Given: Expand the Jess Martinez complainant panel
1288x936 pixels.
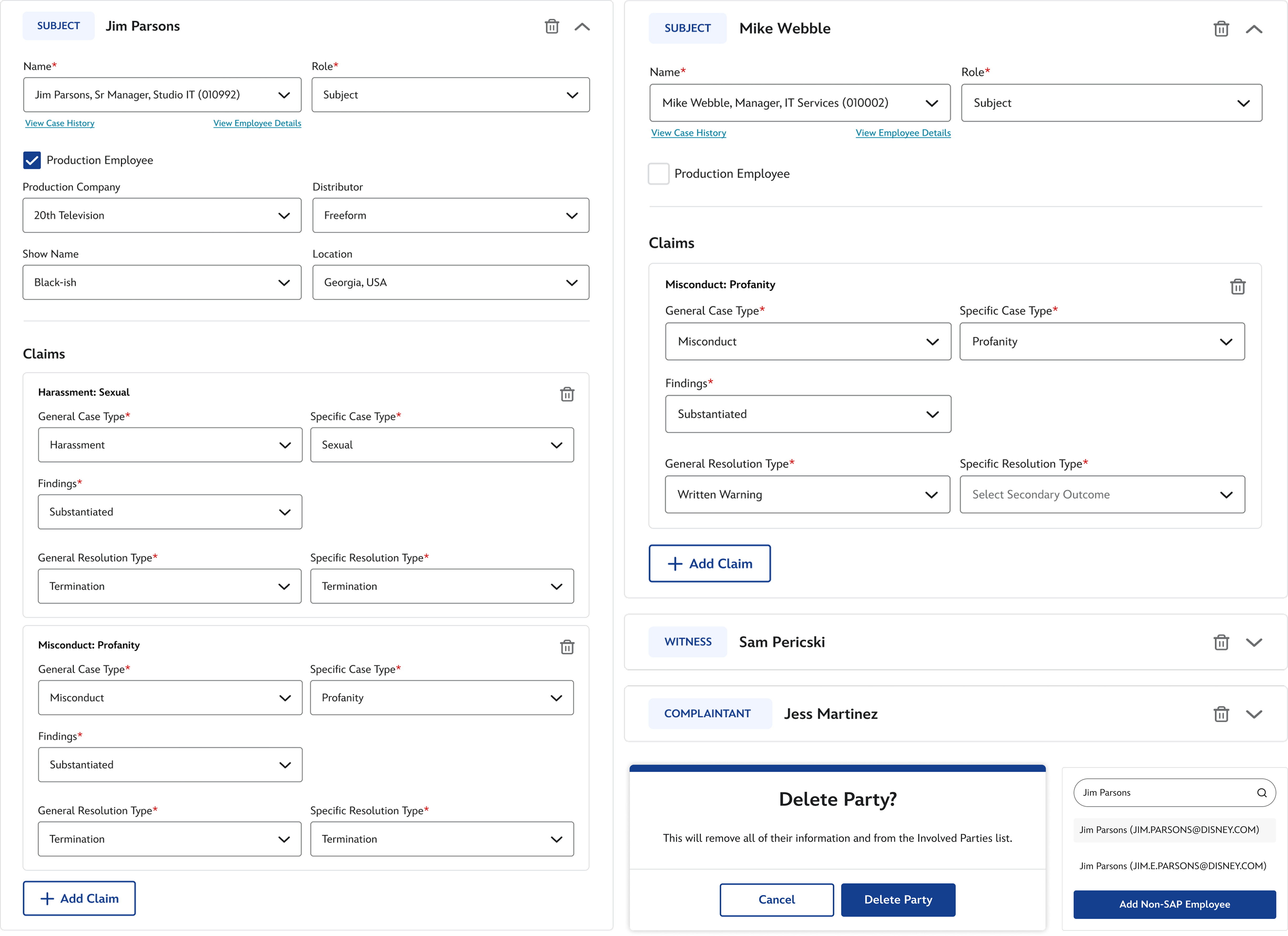Looking at the screenshot, I should pos(1253,714).
